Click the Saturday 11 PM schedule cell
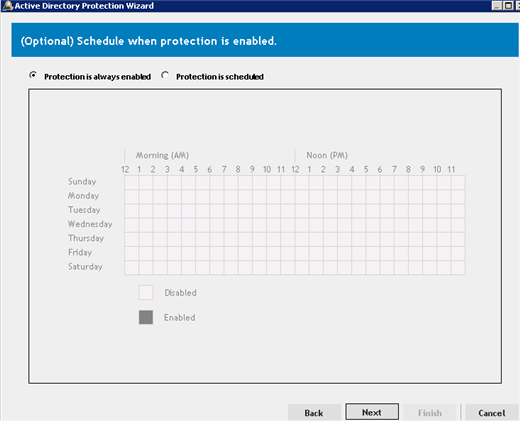The width and height of the screenshot is (520, 421). (458, 268)
